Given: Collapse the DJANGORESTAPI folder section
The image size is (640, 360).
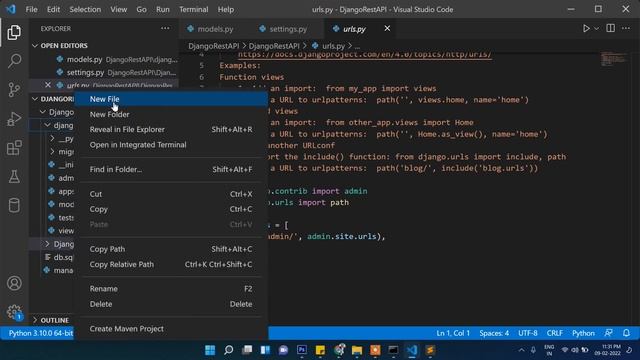Looking at the screenshot, I should 35,99.
